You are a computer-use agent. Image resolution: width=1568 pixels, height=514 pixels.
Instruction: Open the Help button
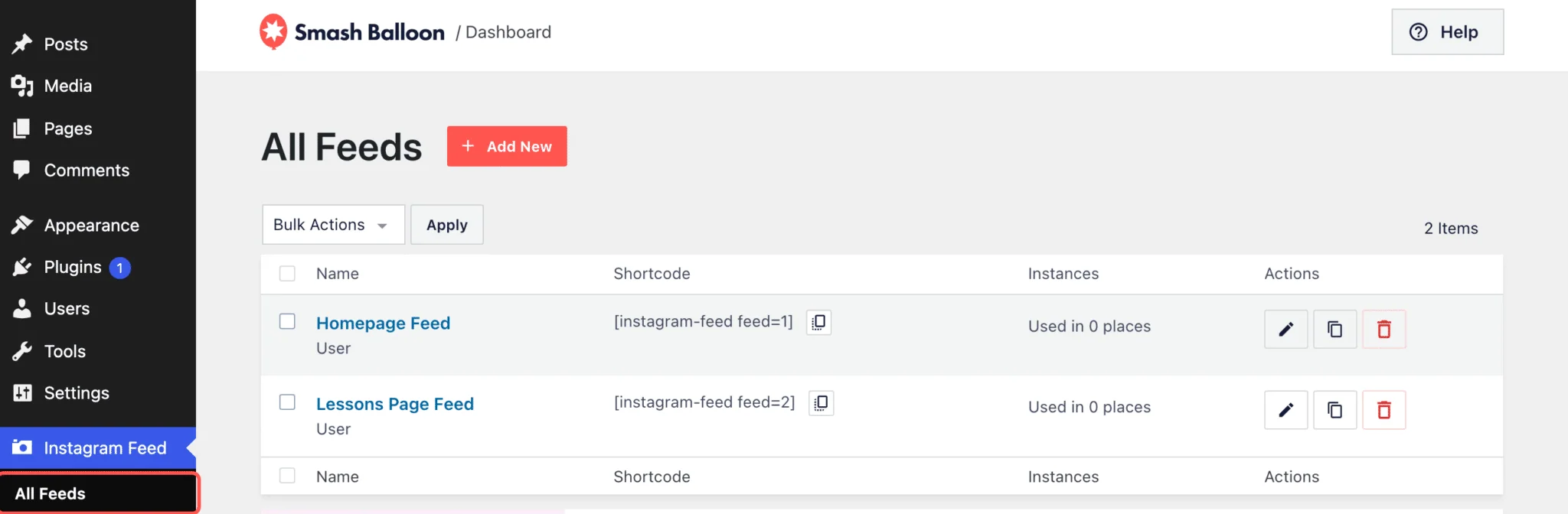click(1447, 32)
